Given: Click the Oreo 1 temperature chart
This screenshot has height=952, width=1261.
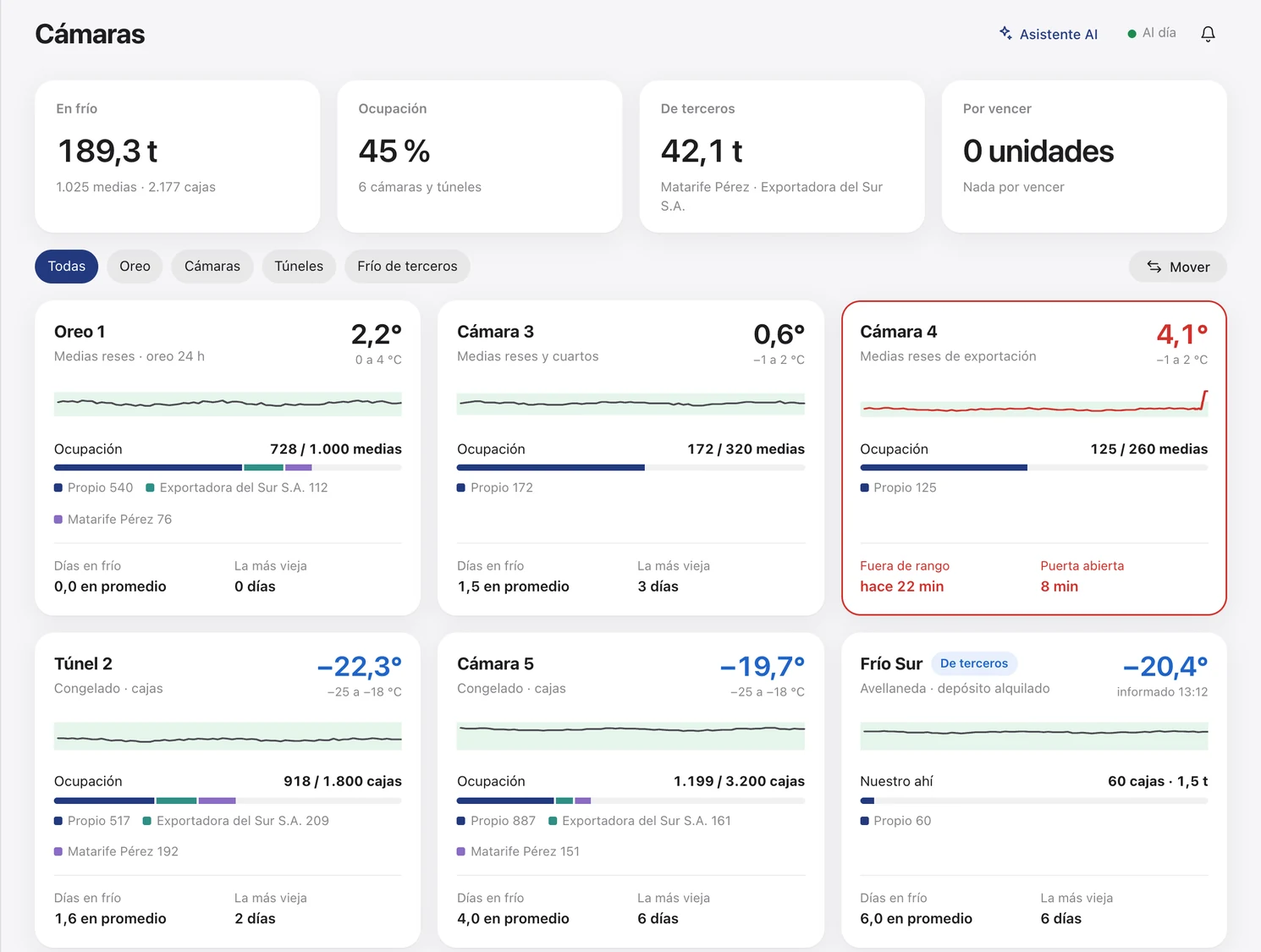Looking at the screenshot, I should point(228,404).
